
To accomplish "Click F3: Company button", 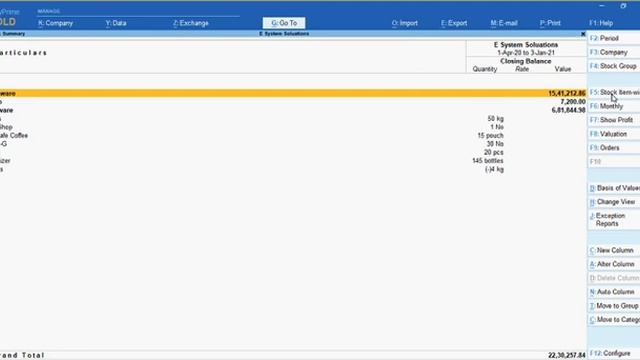I will (613, 52).
